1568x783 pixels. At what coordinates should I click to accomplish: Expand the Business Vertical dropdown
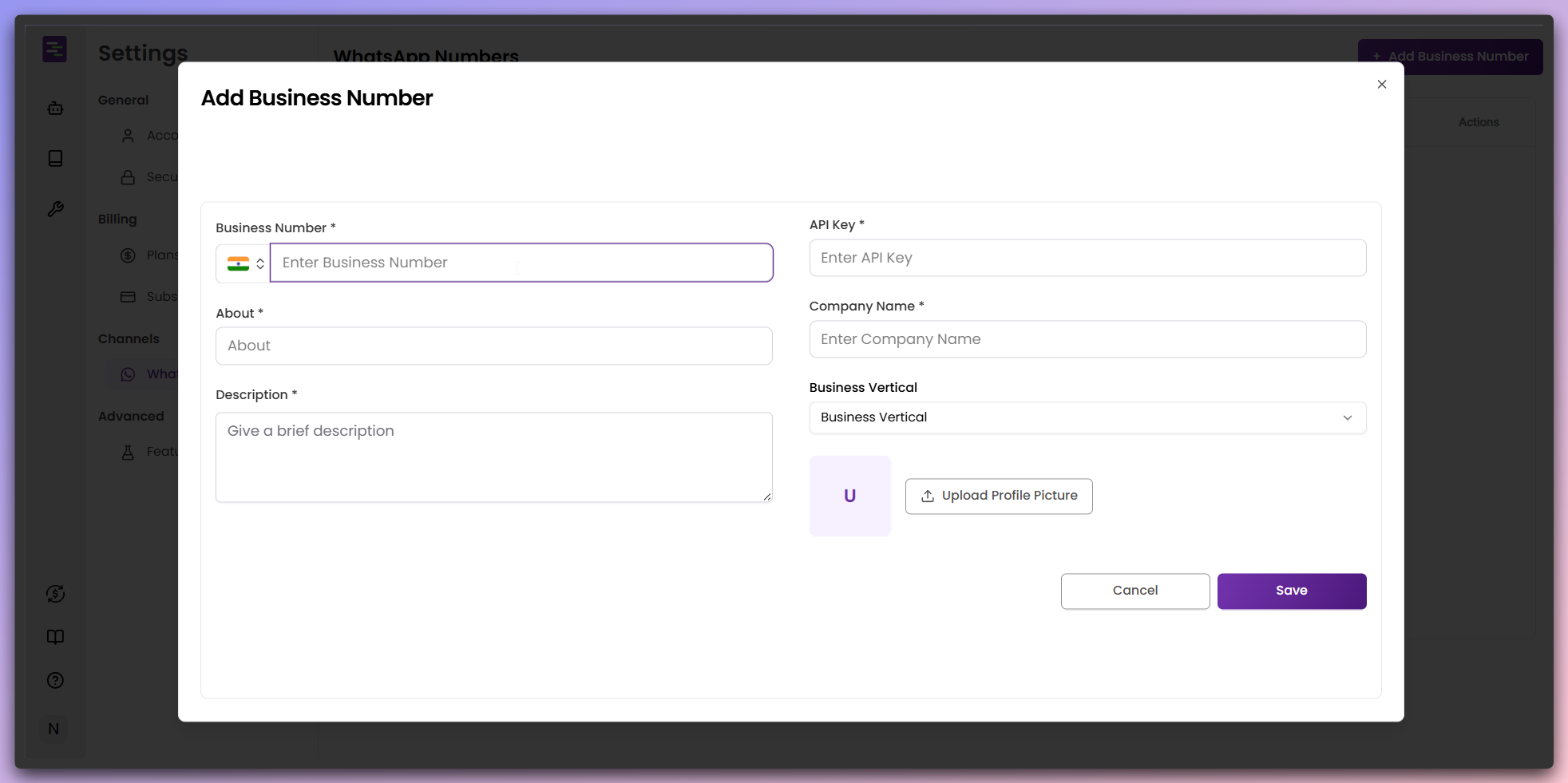tap(1087, 417)
